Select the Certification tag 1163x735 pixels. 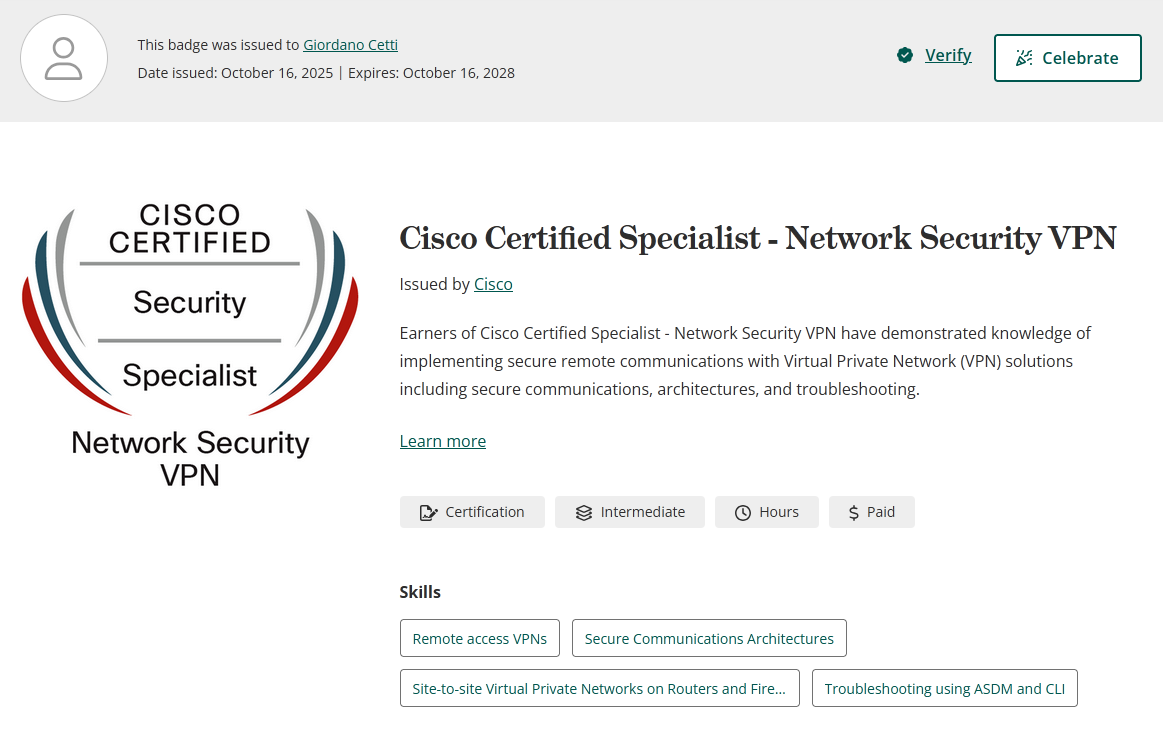click(472, 512)
